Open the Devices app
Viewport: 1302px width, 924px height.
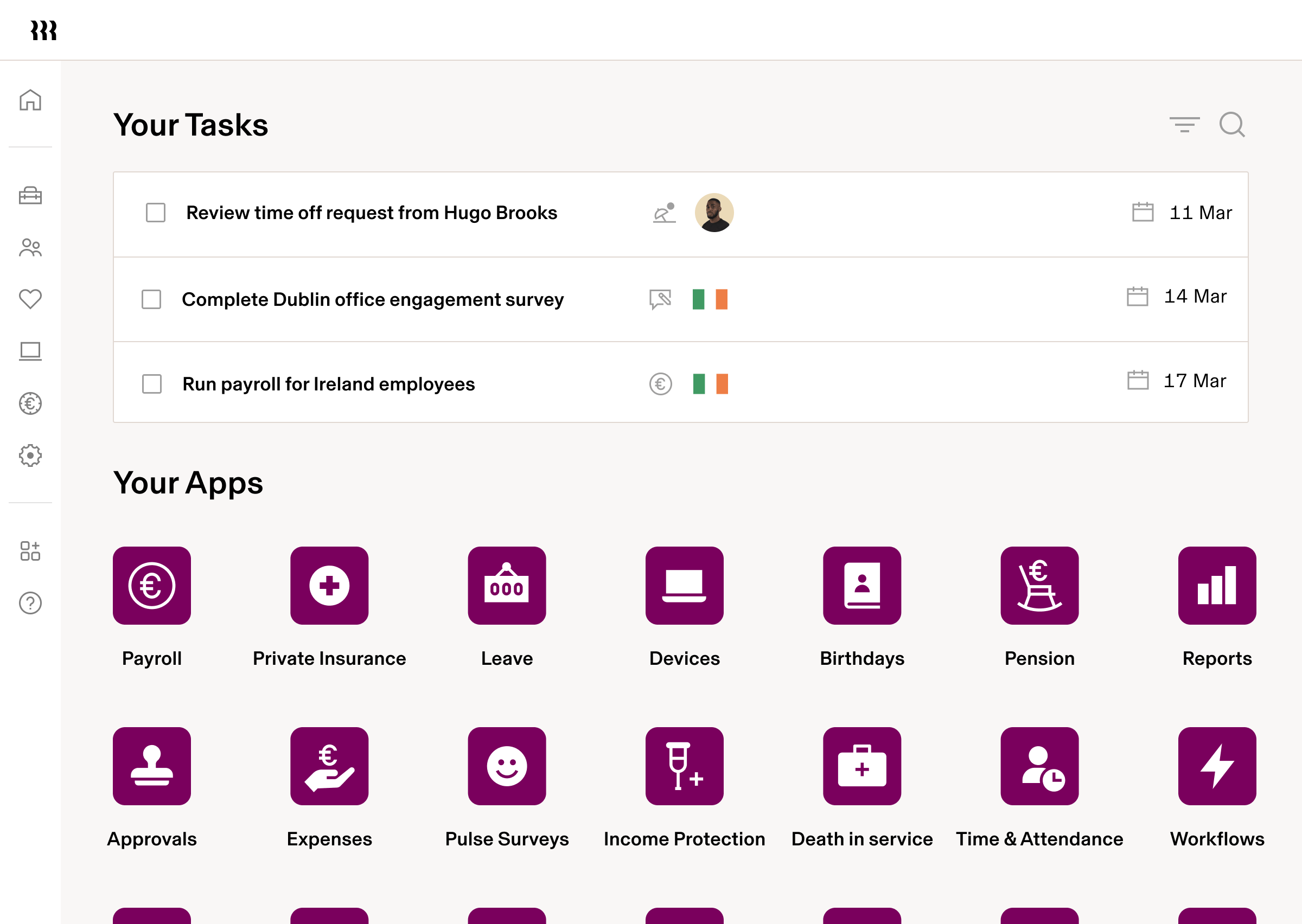point(685,586)
